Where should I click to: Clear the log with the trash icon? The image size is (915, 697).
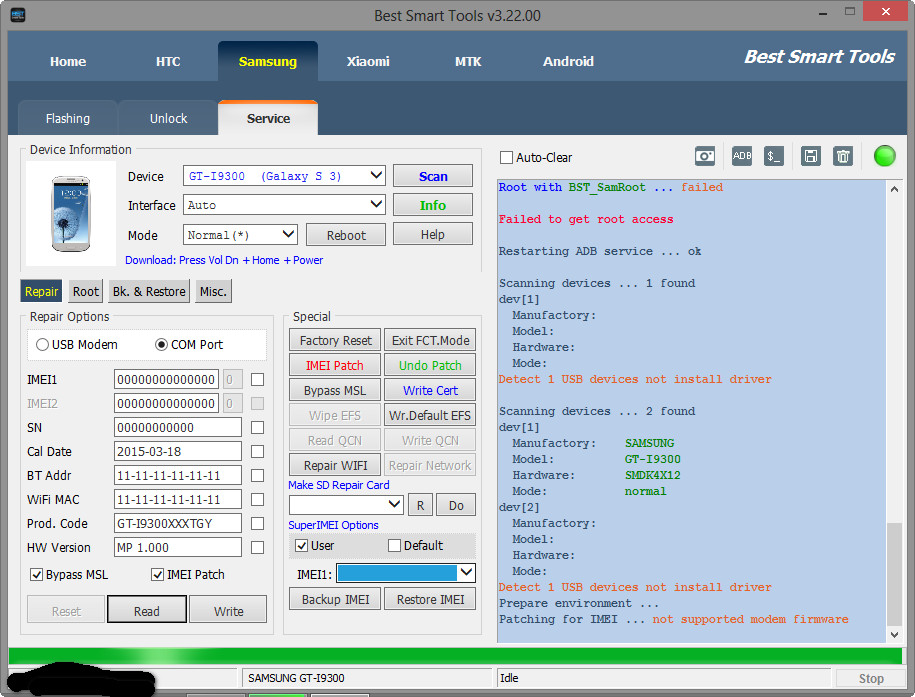point(843,156)
